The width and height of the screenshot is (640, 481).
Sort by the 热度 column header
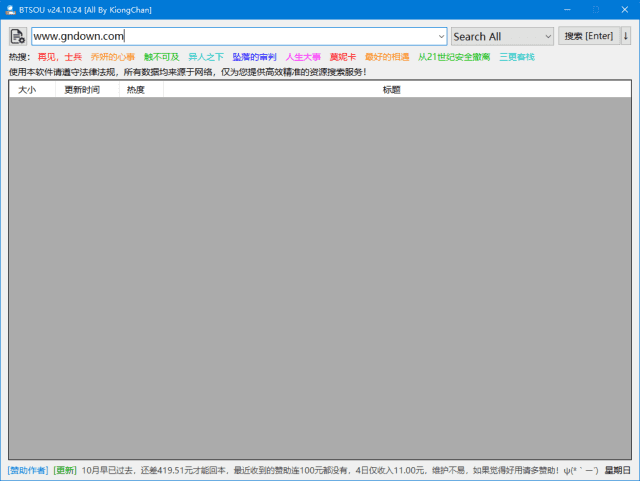[x=141, y=90]
